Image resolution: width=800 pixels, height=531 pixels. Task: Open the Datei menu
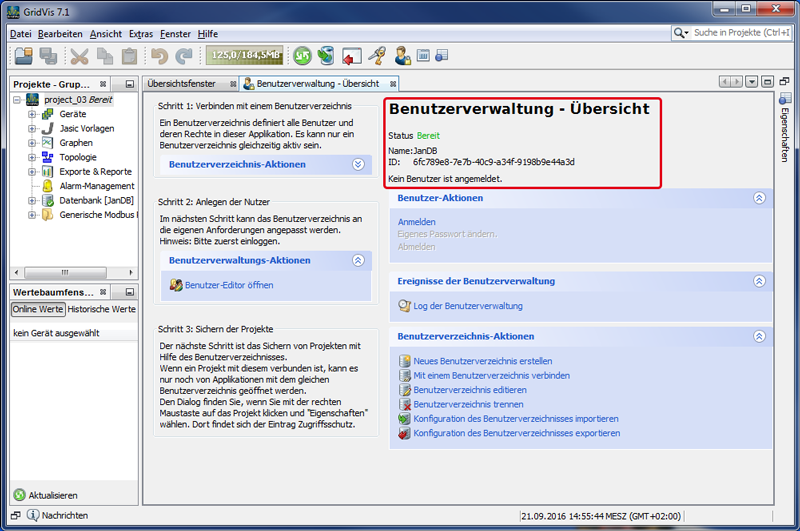coord(20,34)
